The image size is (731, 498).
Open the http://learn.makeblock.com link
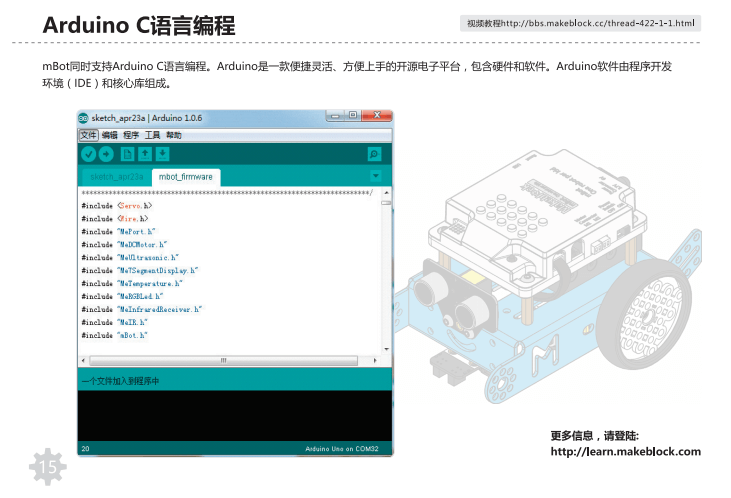coord(626,452)
